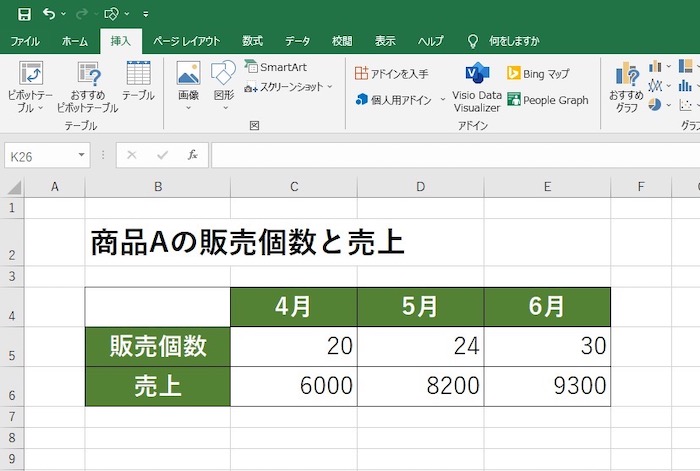Open the Undo history dropdown arrow

[63, 14]
